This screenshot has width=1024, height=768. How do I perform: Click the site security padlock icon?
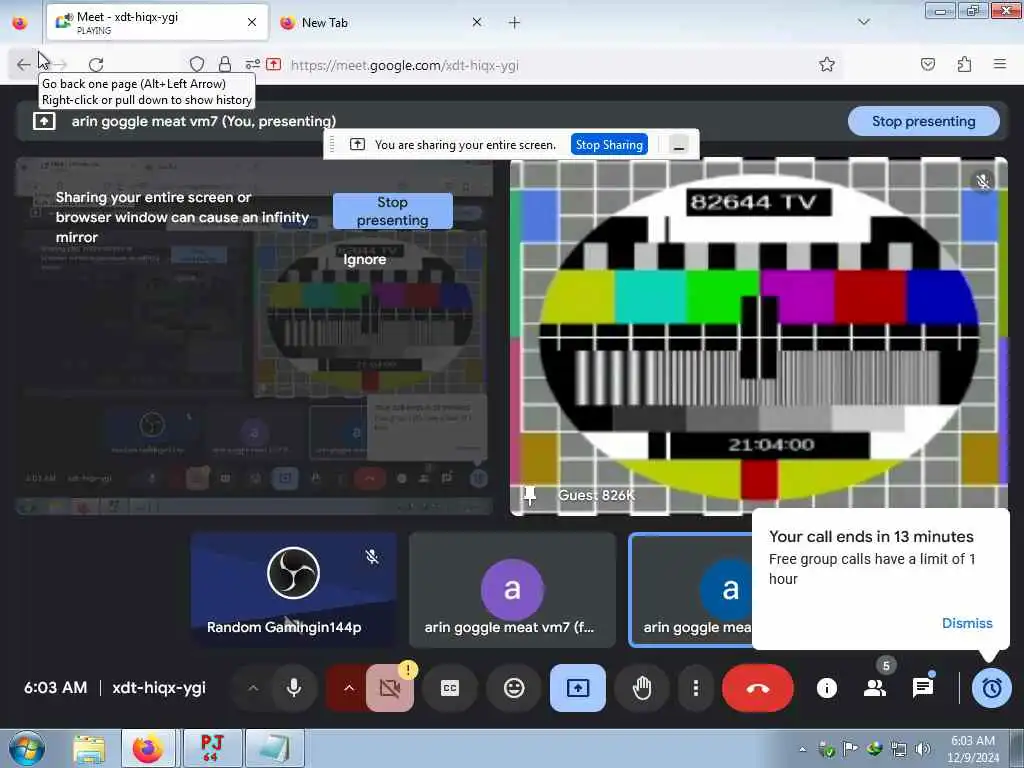click(225, 65)
